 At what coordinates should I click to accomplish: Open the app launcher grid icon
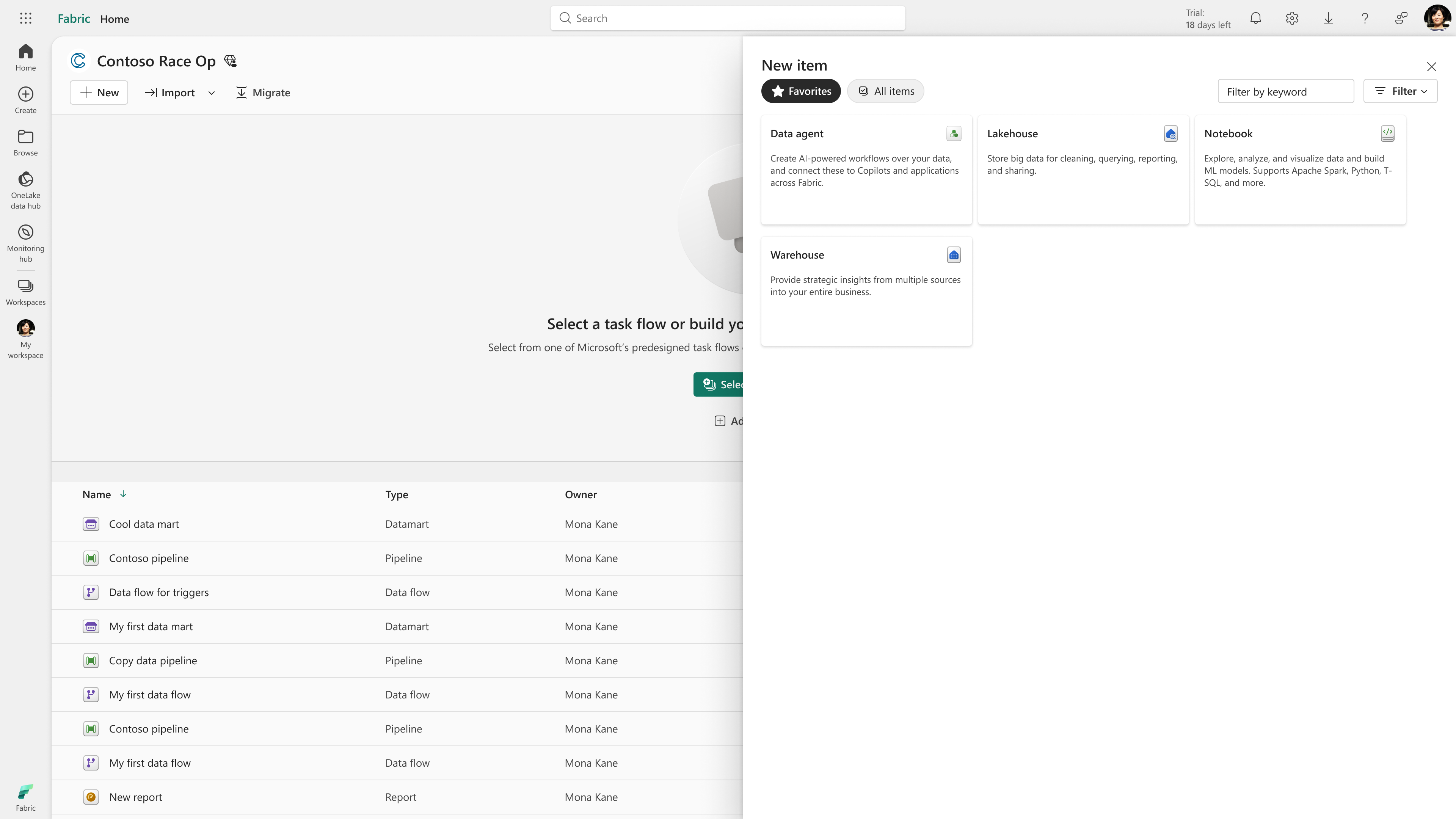pyautogui.click(x=25, y=18)
